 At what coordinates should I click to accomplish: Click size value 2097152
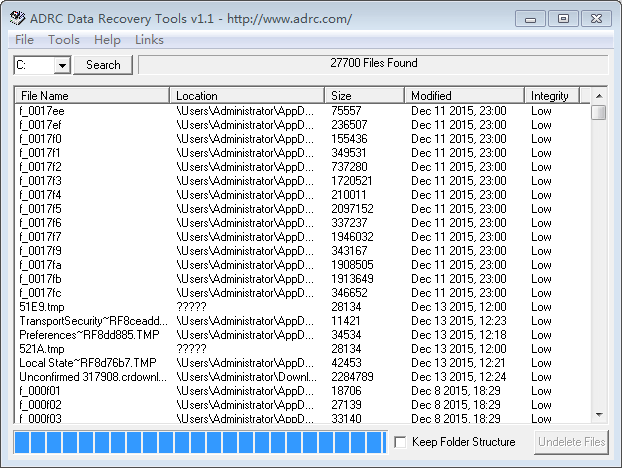(353, 209)
